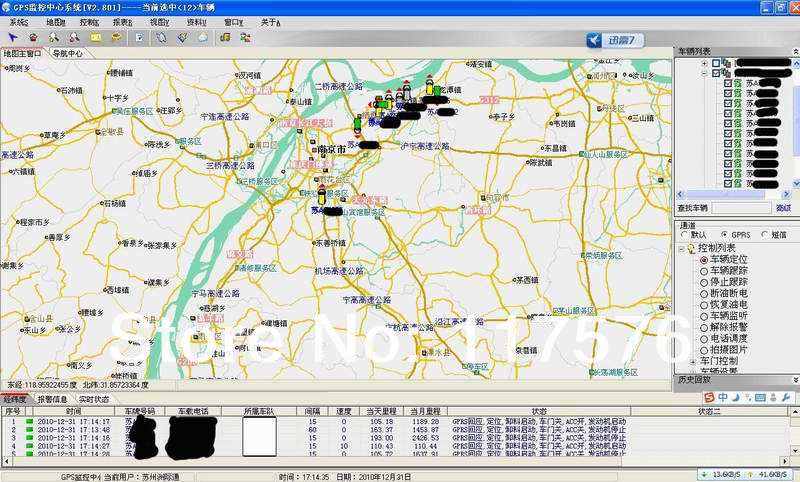The image size is (800, 482).
Task: Select the GPRS channel radio button
Action: (724, 234)
